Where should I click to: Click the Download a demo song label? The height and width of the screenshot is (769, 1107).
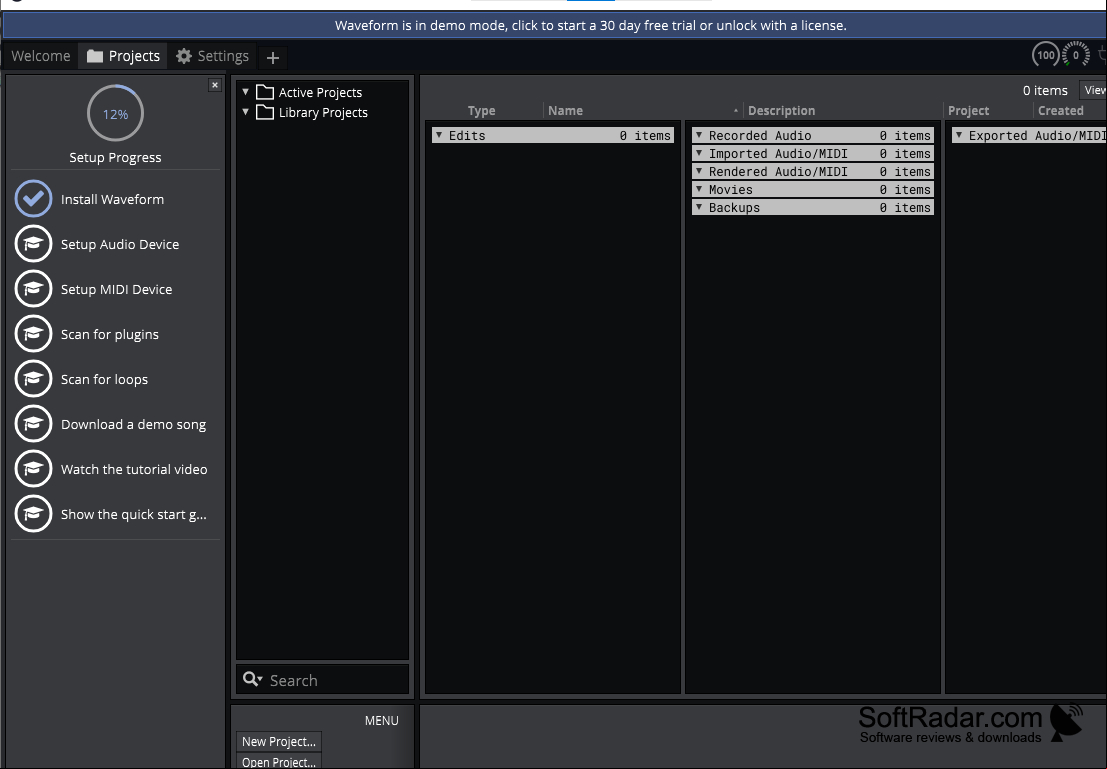[x=133, y=424]
